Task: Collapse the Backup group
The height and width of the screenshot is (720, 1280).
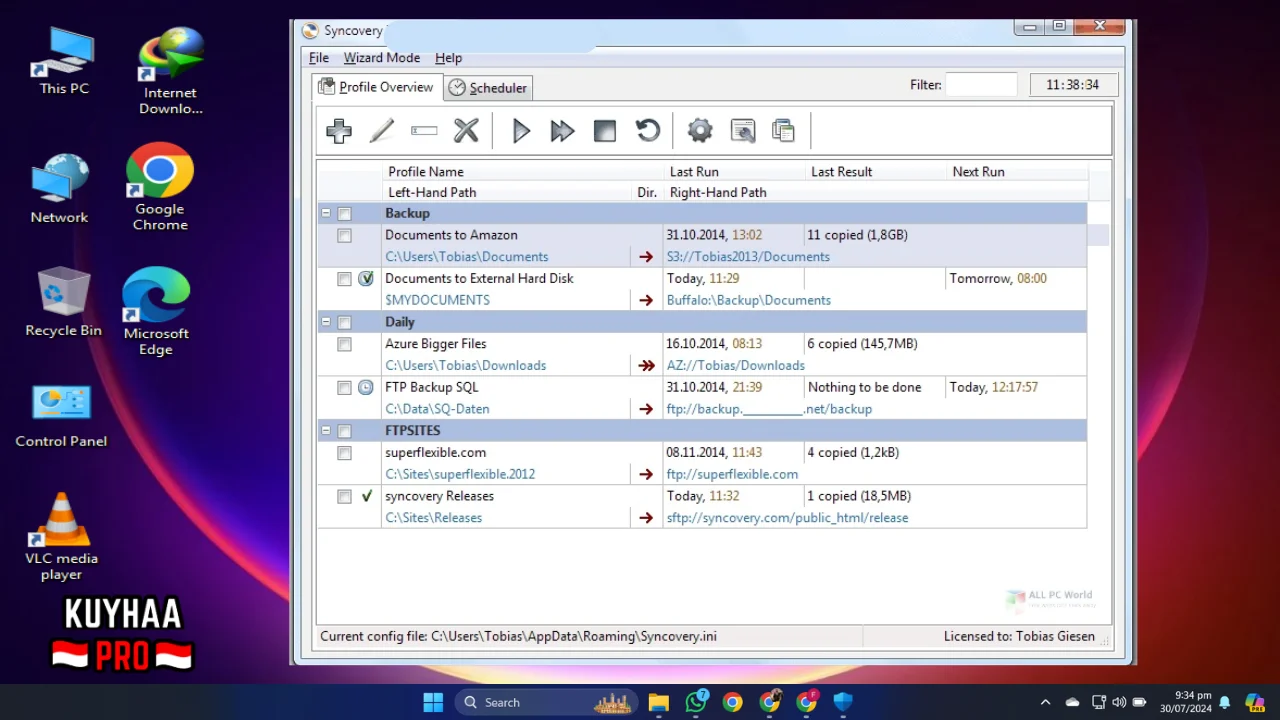Action: pyautogui.click(x=326, y=213)
